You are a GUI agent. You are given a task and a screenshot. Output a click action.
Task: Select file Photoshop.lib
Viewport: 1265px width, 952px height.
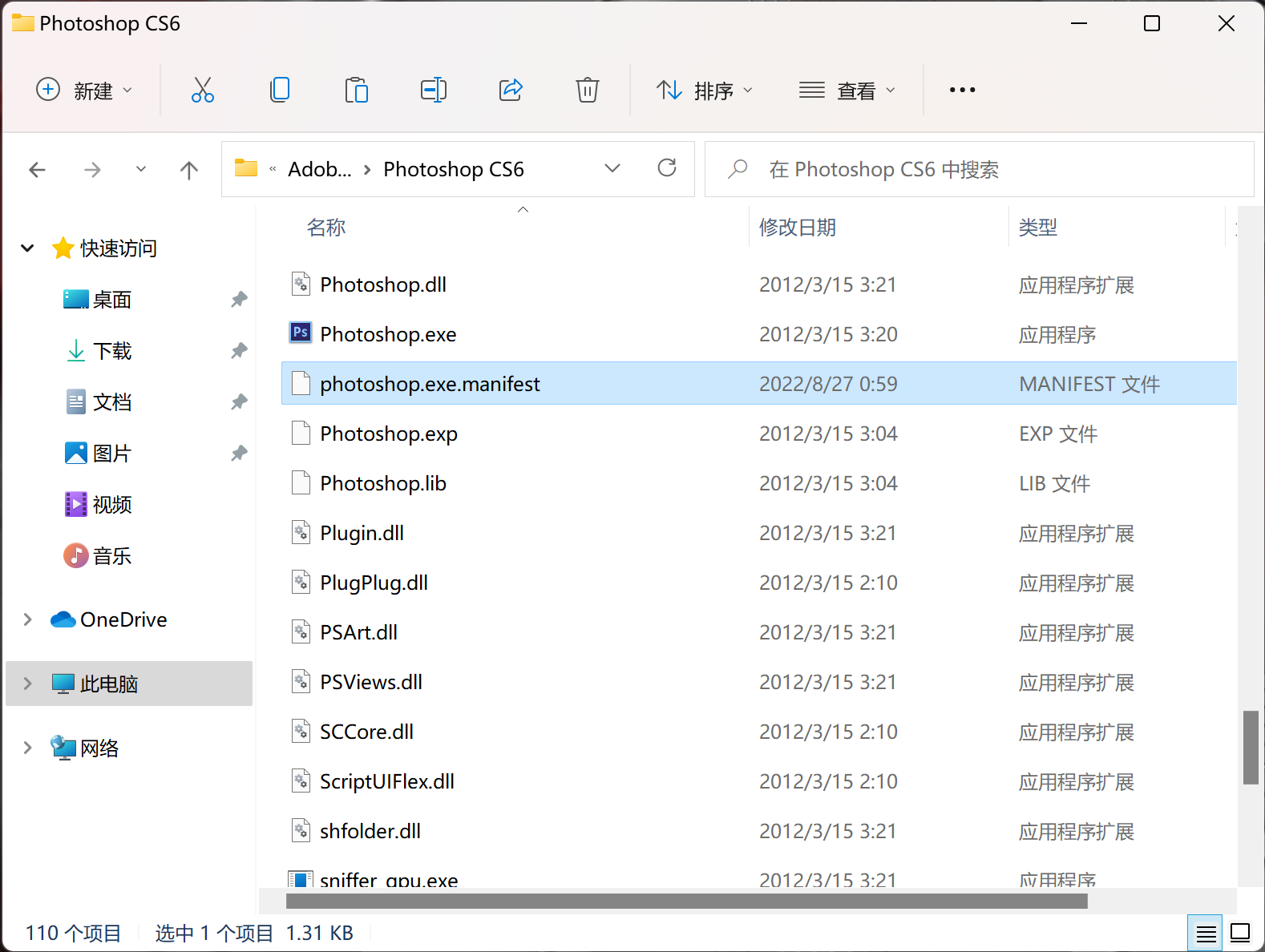click(x=383, y=483)
